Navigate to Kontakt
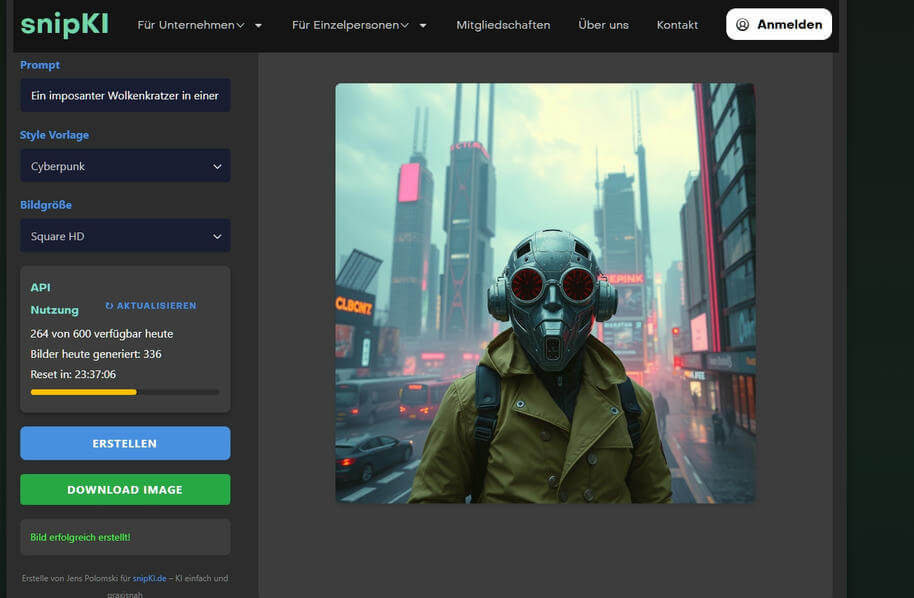Image resolution: width=914 pixels, height=598 pixels. [x=677, y=25]
